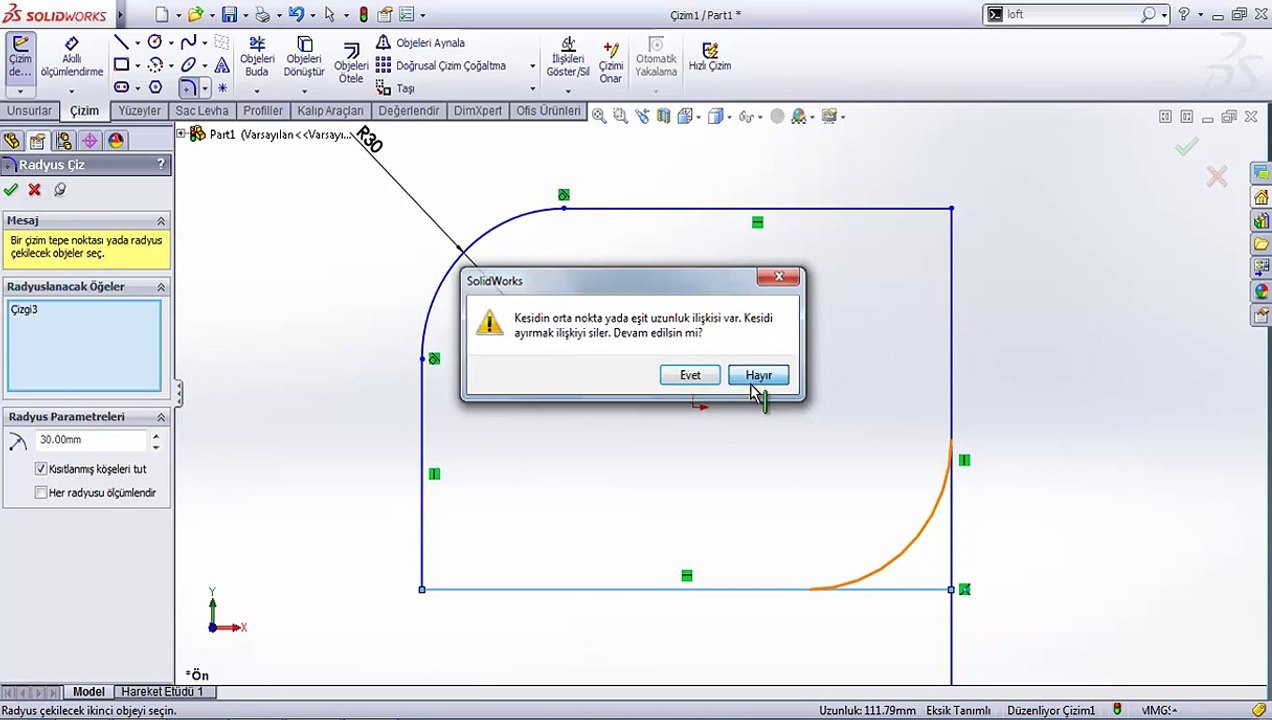Click the Objeleri Dönüştür convert tool

pos(304,57)
